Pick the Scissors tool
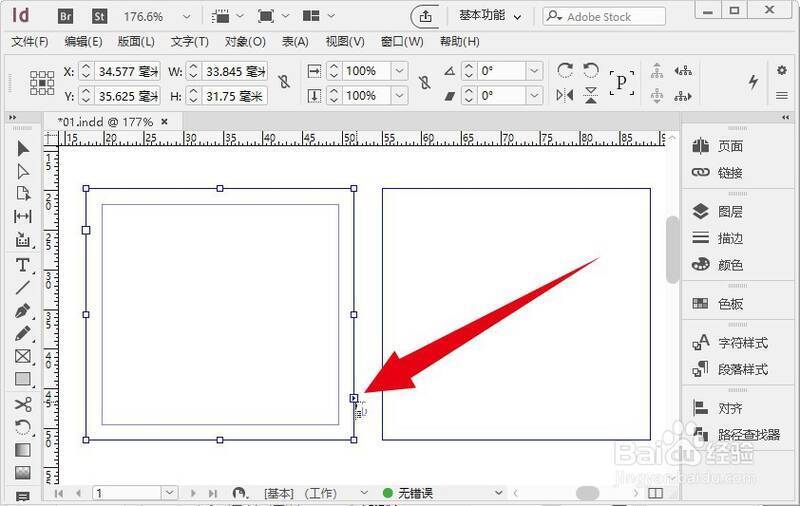800x506 pixels. pyautogui.click(x=23, y=404)
